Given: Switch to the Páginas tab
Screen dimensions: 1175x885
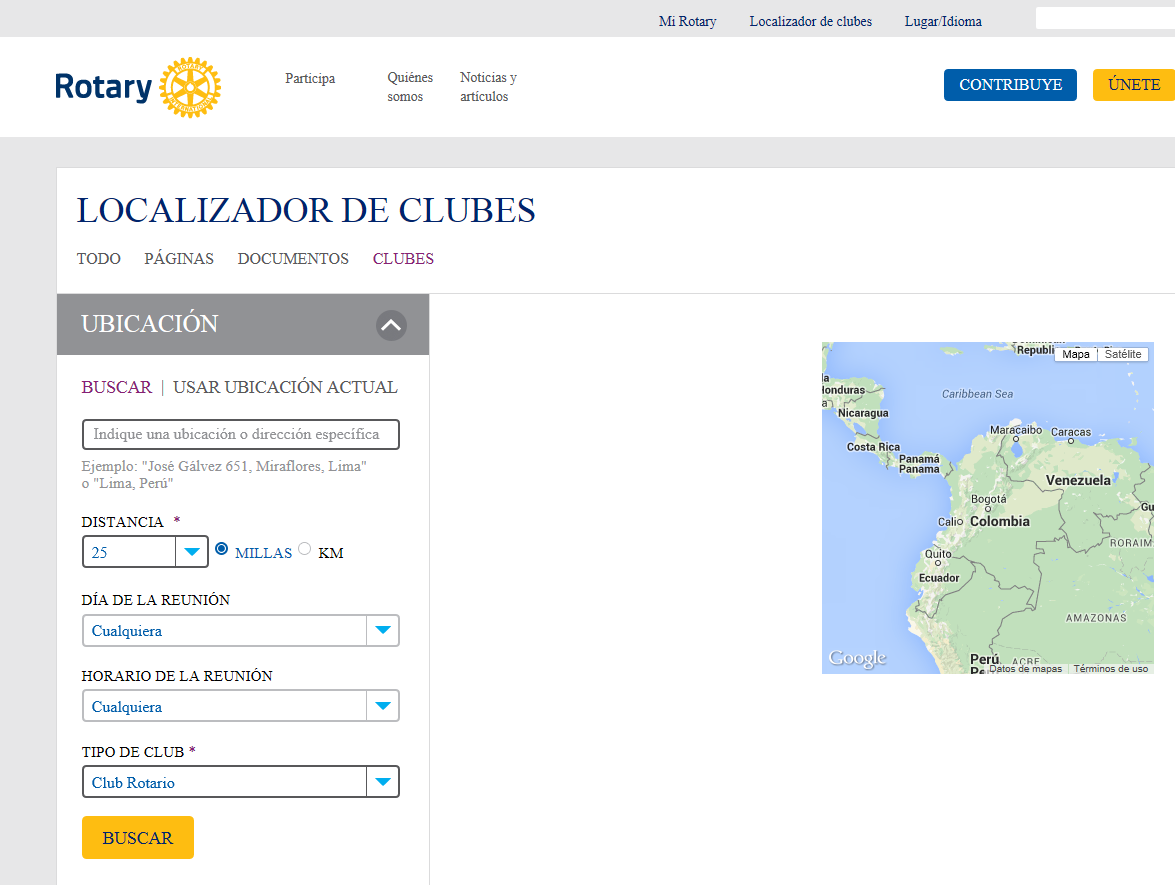Looking at the screenshot, I should pos(179,259).
